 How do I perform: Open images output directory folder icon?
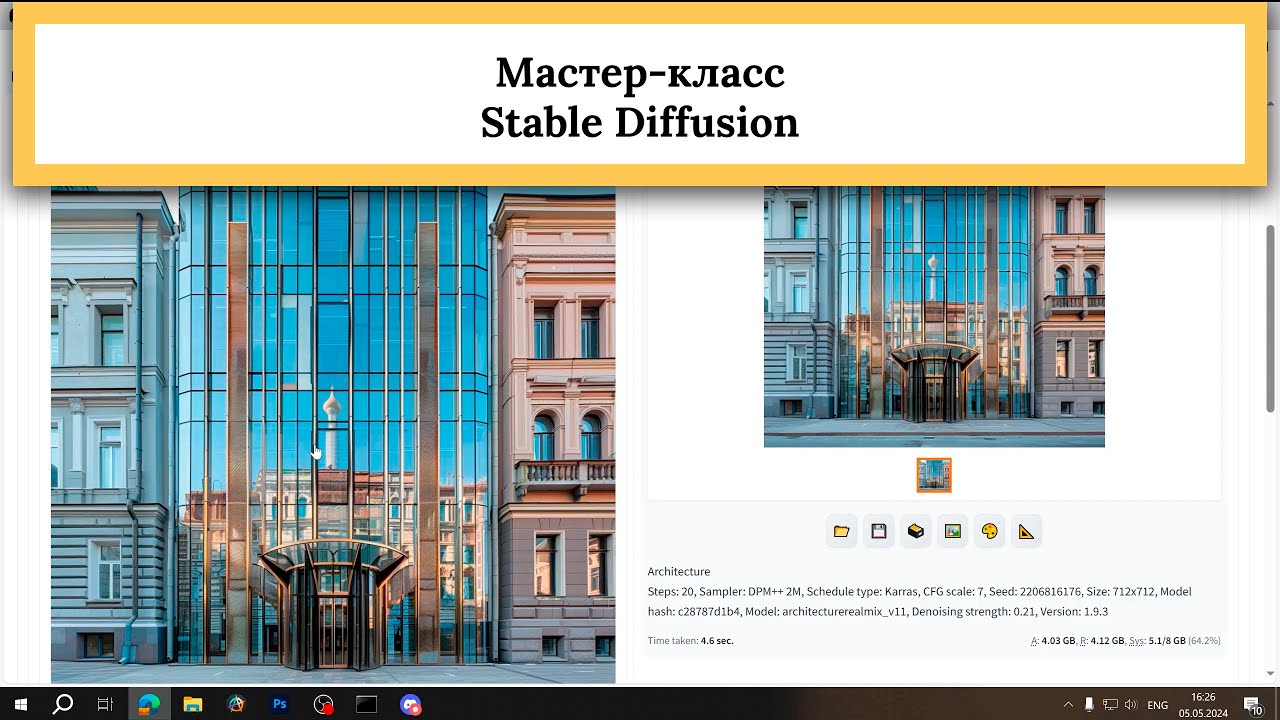pyautogui.click(x=841, y=531)
